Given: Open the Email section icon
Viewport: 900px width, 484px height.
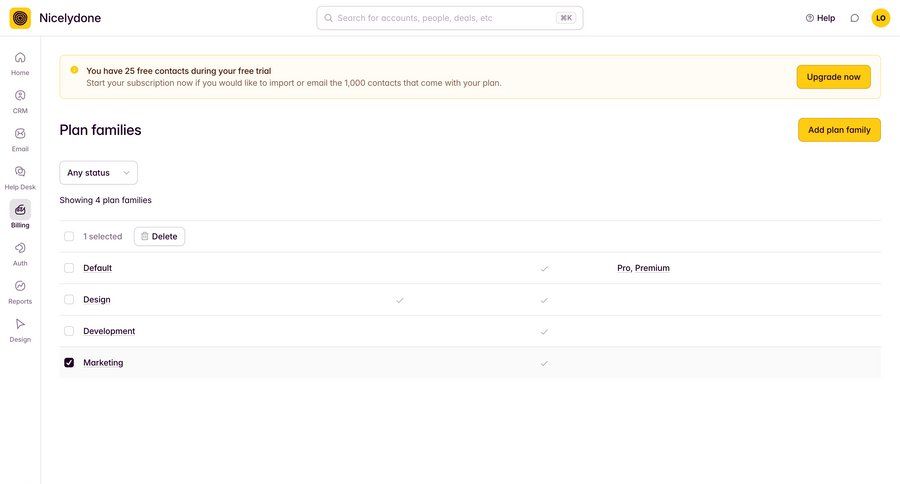Looking at the screenshot, I should tap(20, 134).
